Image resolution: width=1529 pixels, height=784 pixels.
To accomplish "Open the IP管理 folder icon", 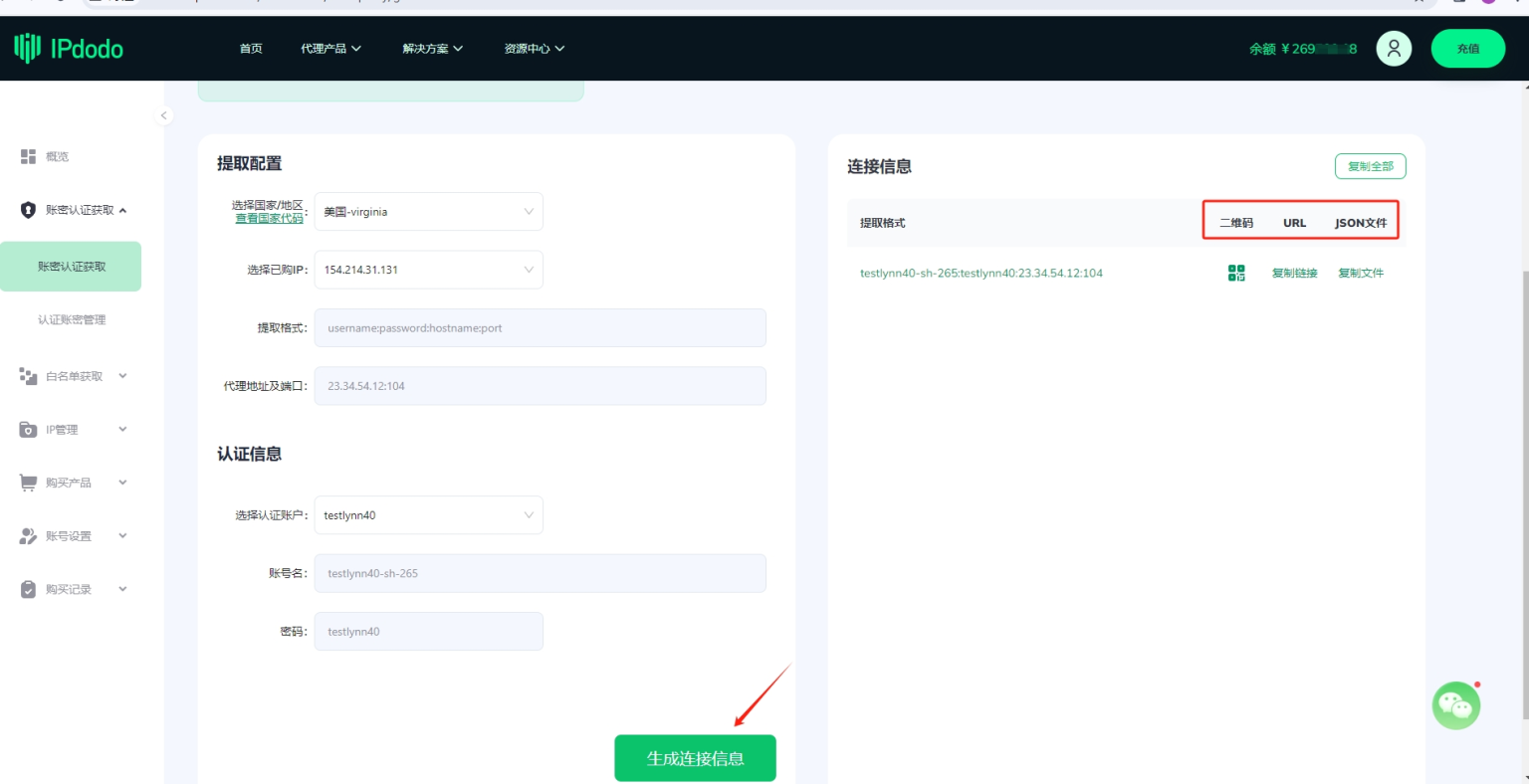I will pos(27,429).
